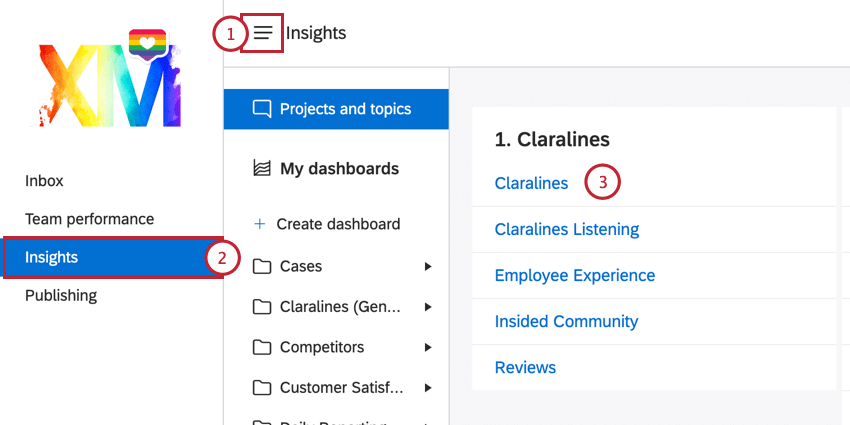Click the Create dashboard button
This screenshot has height=425, width=850.
click(338, 224)
